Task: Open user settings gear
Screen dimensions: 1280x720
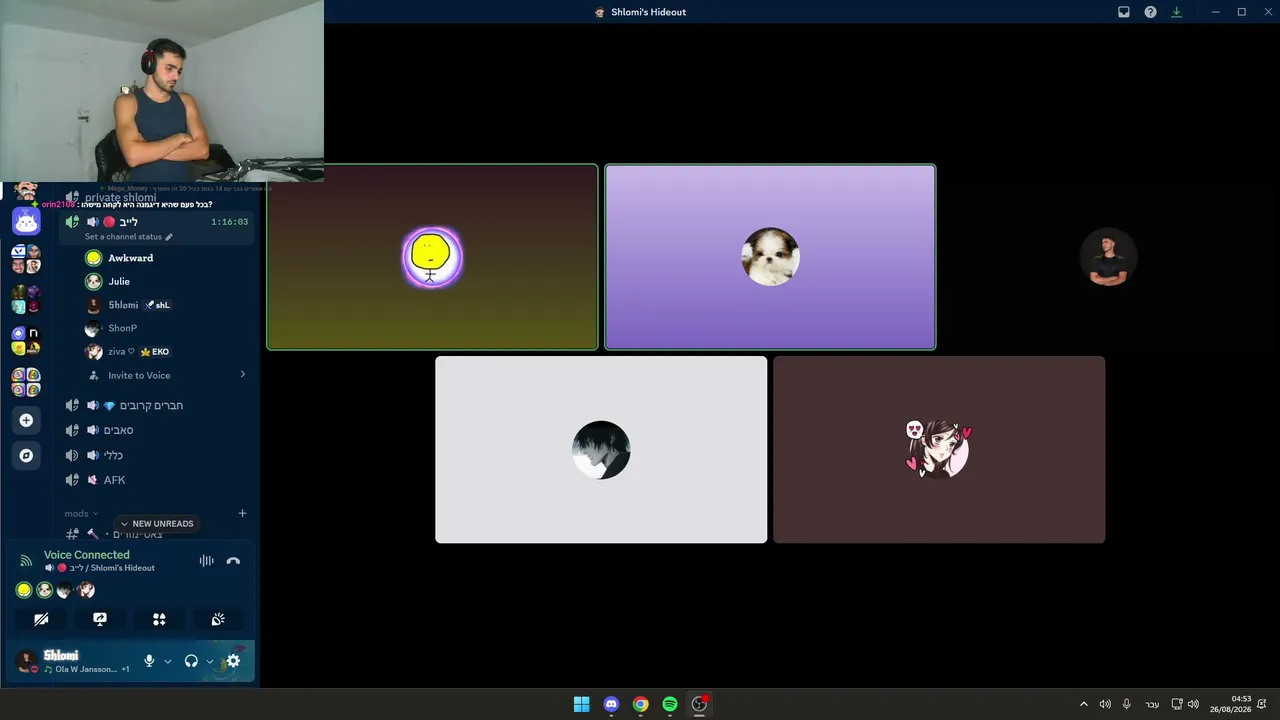Action: point(233,661)
